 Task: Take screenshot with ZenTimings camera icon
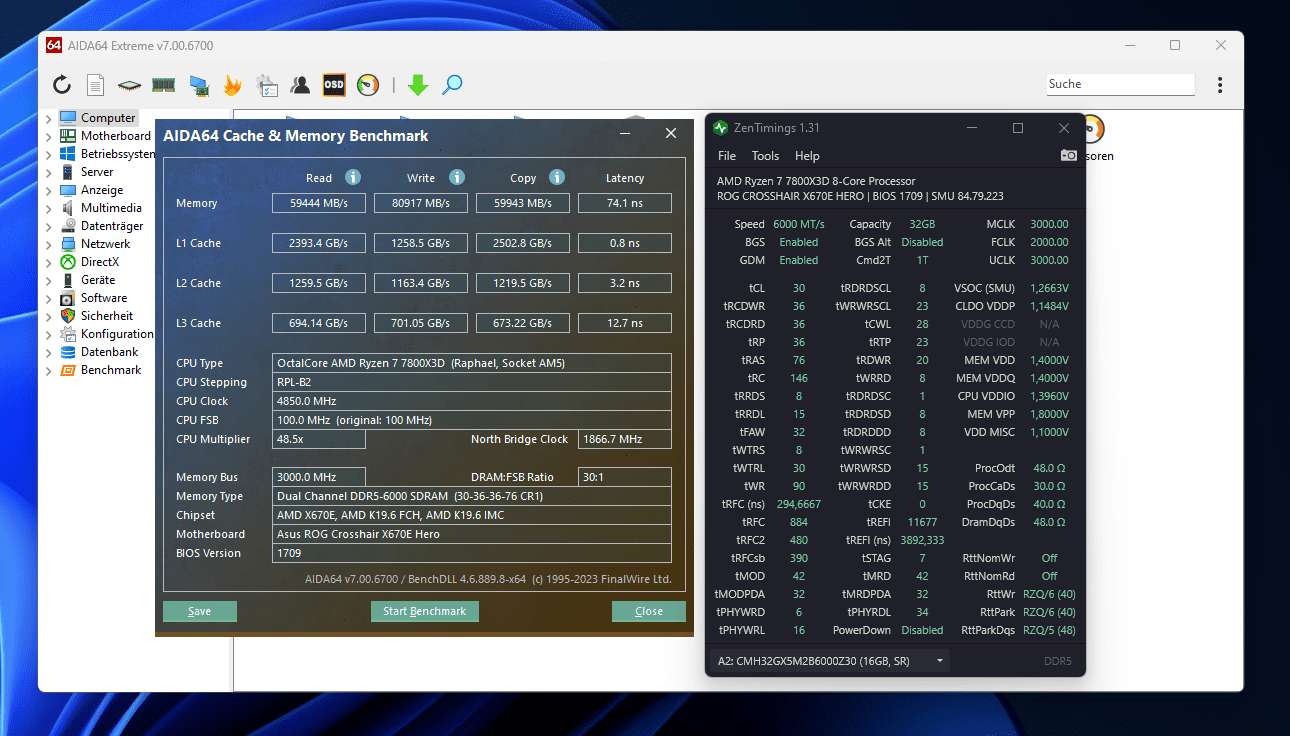point(1069,155)
